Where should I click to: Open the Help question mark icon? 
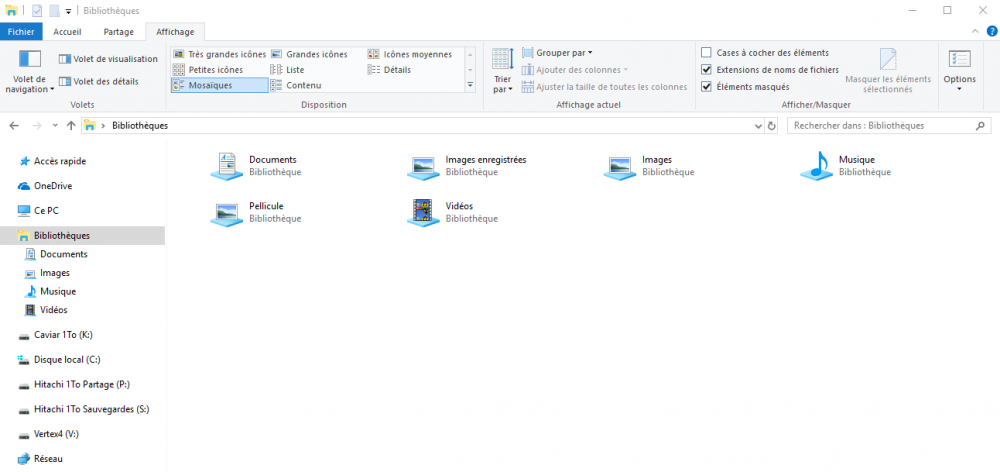[992, 31]
